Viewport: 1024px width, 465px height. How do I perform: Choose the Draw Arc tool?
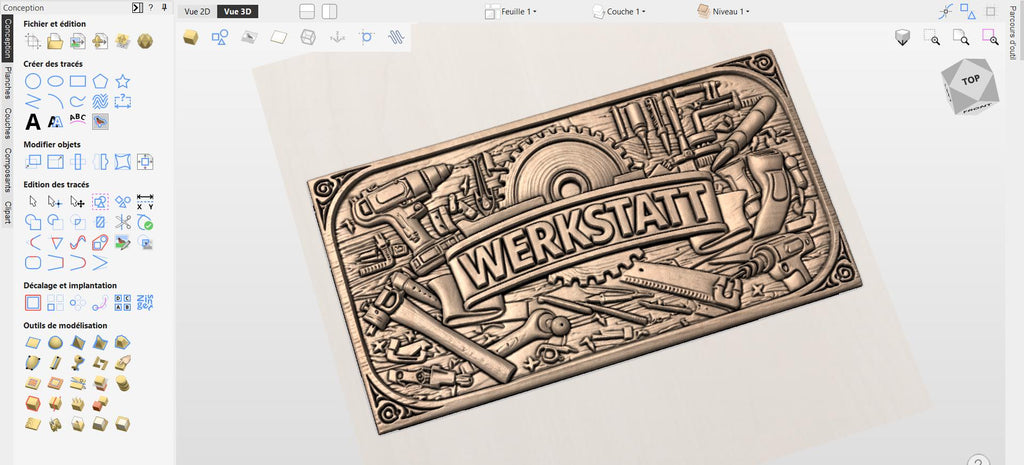56,101
